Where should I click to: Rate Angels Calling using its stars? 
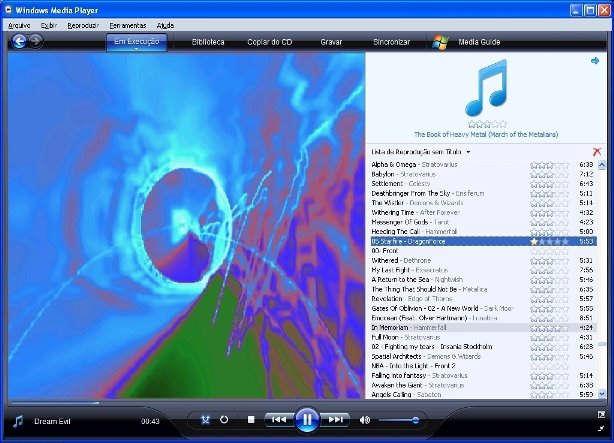pos(549,395)
